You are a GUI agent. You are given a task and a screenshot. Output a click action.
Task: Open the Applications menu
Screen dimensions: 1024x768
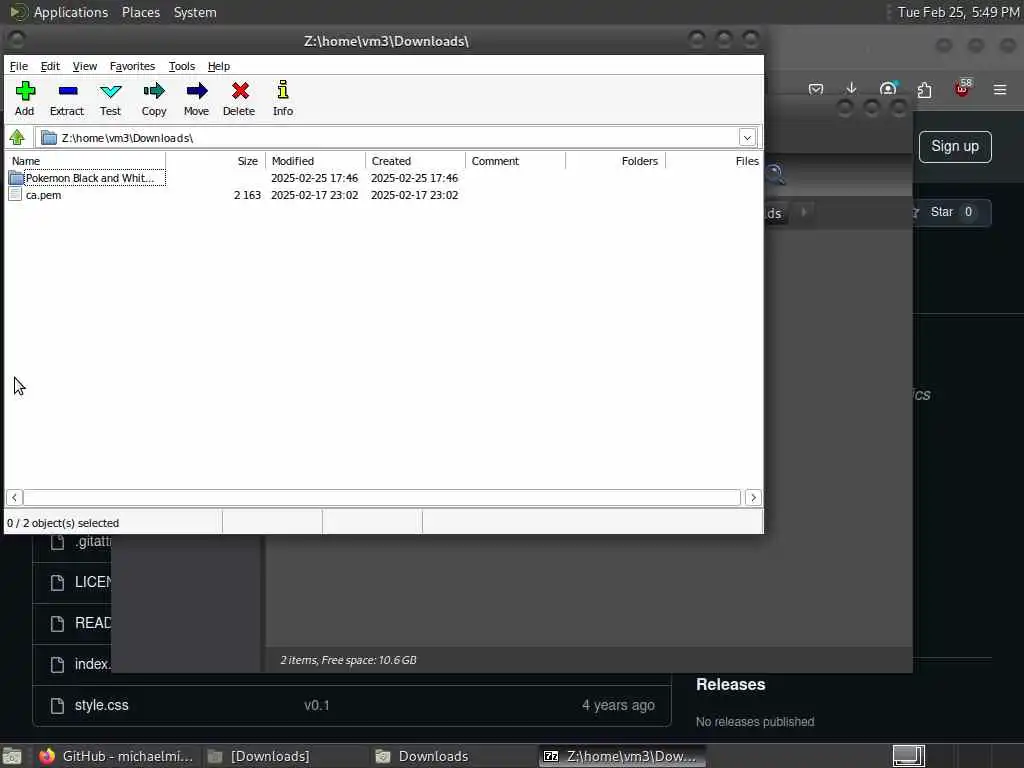click(x=71, y=12)
